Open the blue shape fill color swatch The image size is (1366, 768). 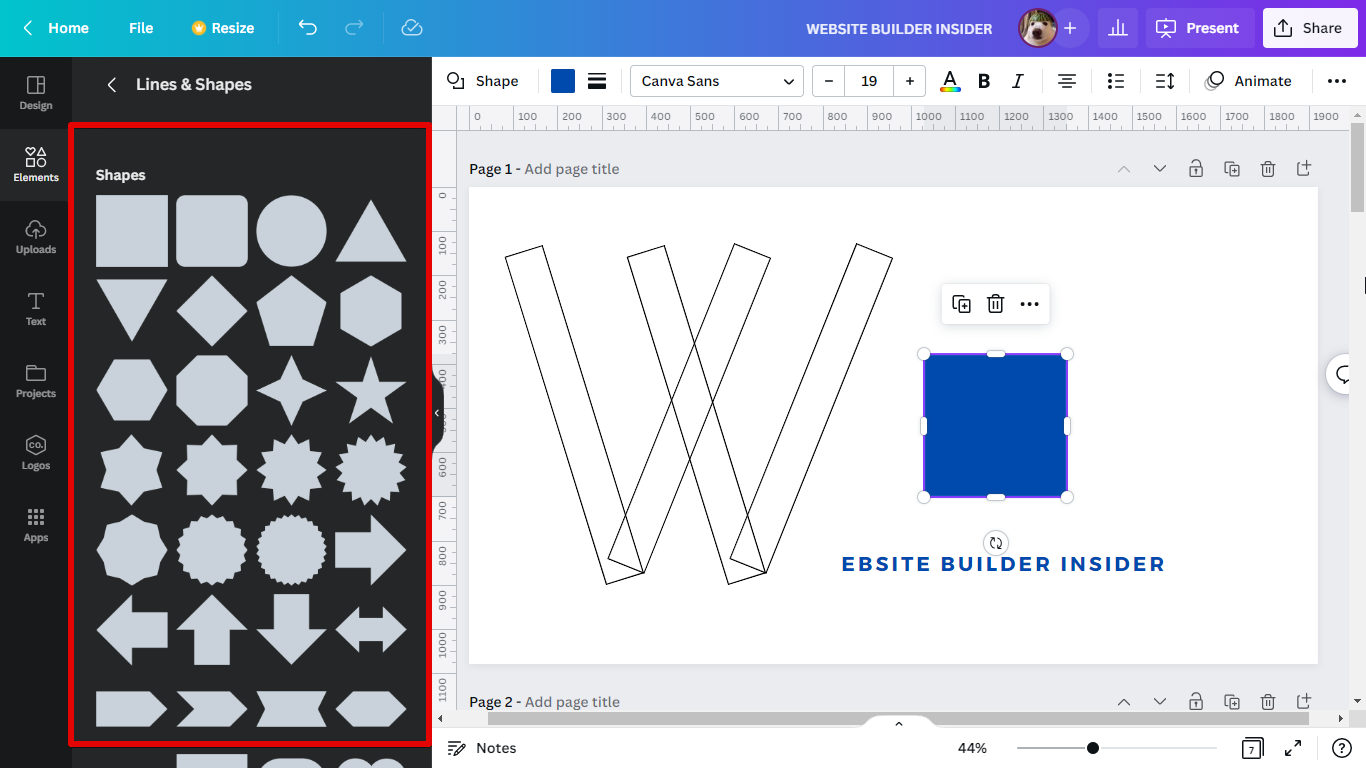click(563, 81)
